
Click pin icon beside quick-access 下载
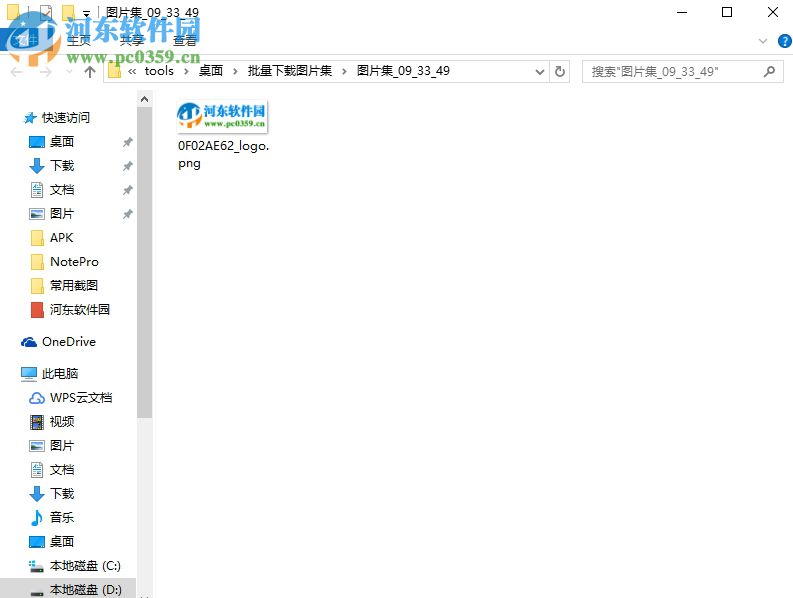[127, 166]
